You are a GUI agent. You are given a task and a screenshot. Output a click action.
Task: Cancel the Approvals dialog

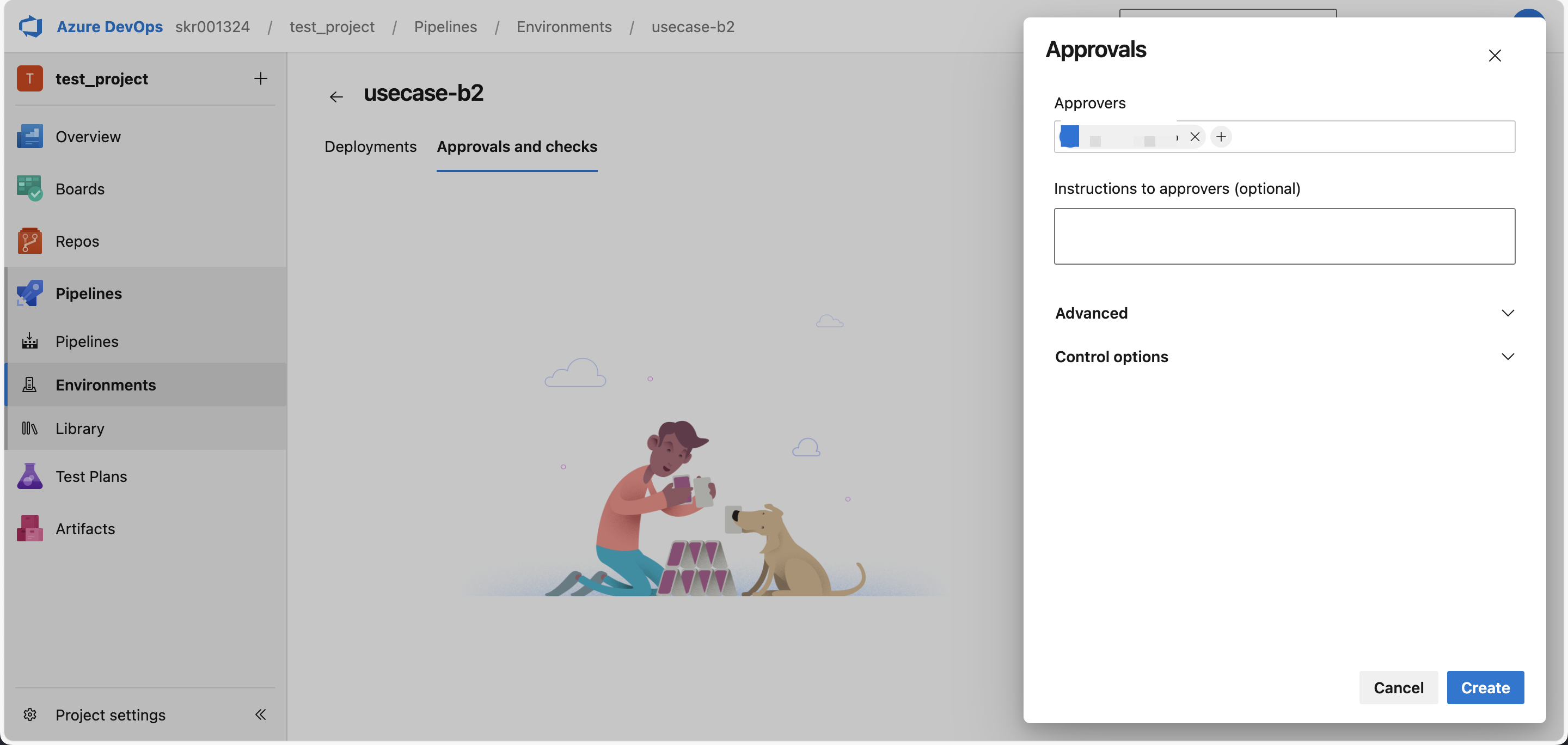[x=1398, y=687]
